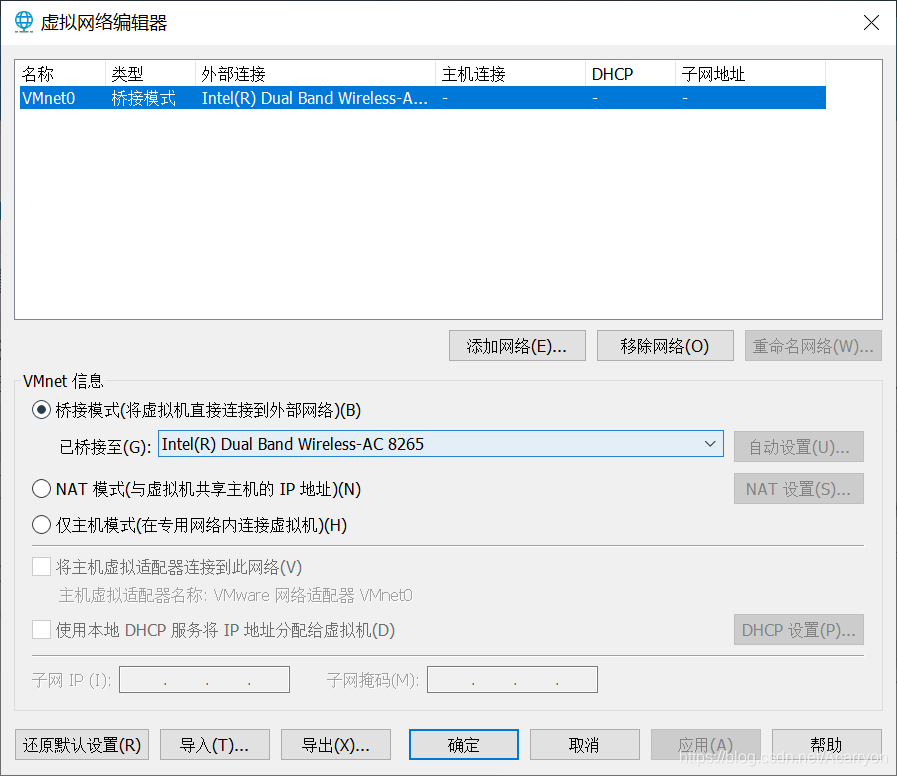Open help with the 帮助 button
897x776 pixels.
(x=827, y=745)
